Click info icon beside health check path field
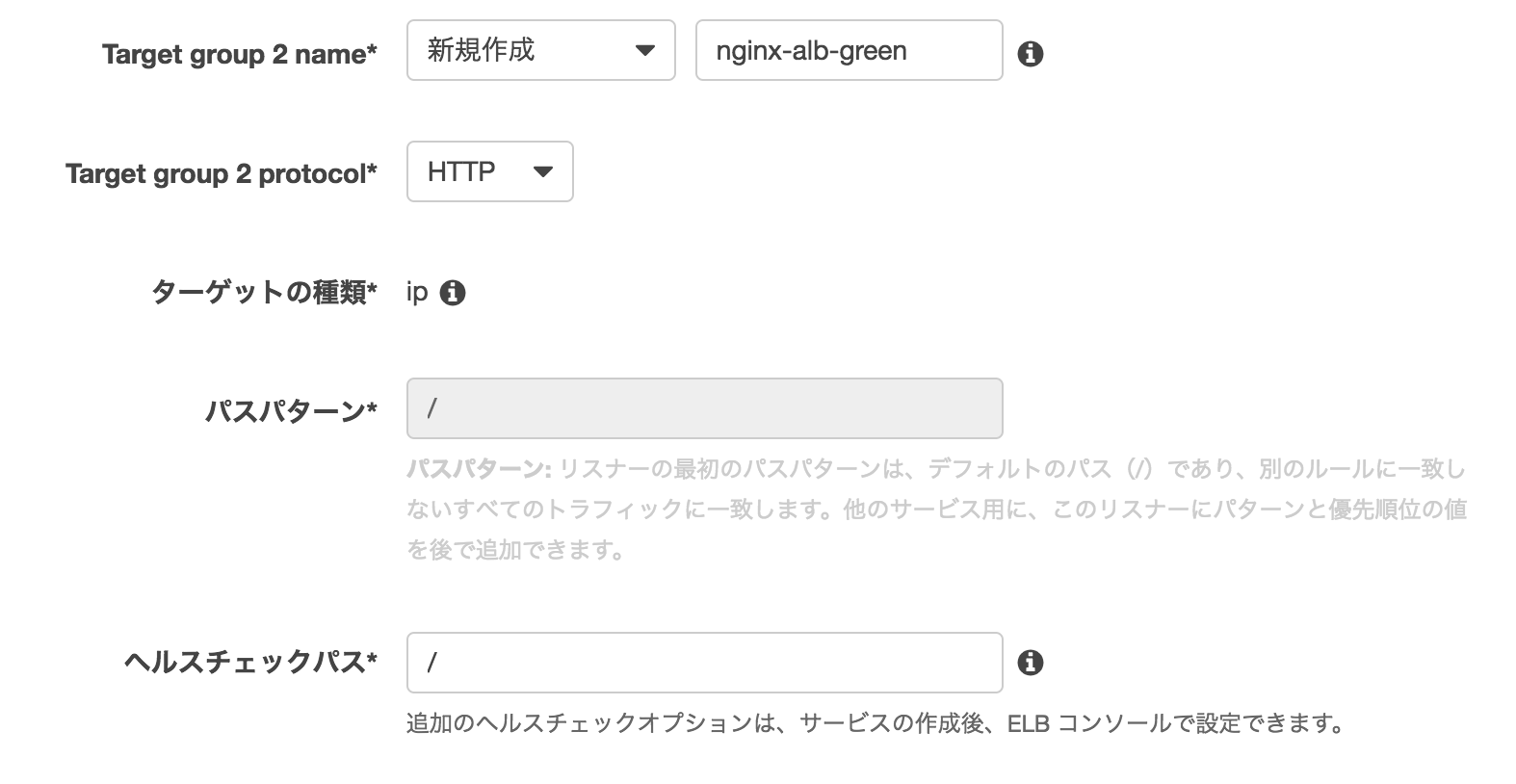This screenshot has height=784, width=1516. click(1031, 663)
